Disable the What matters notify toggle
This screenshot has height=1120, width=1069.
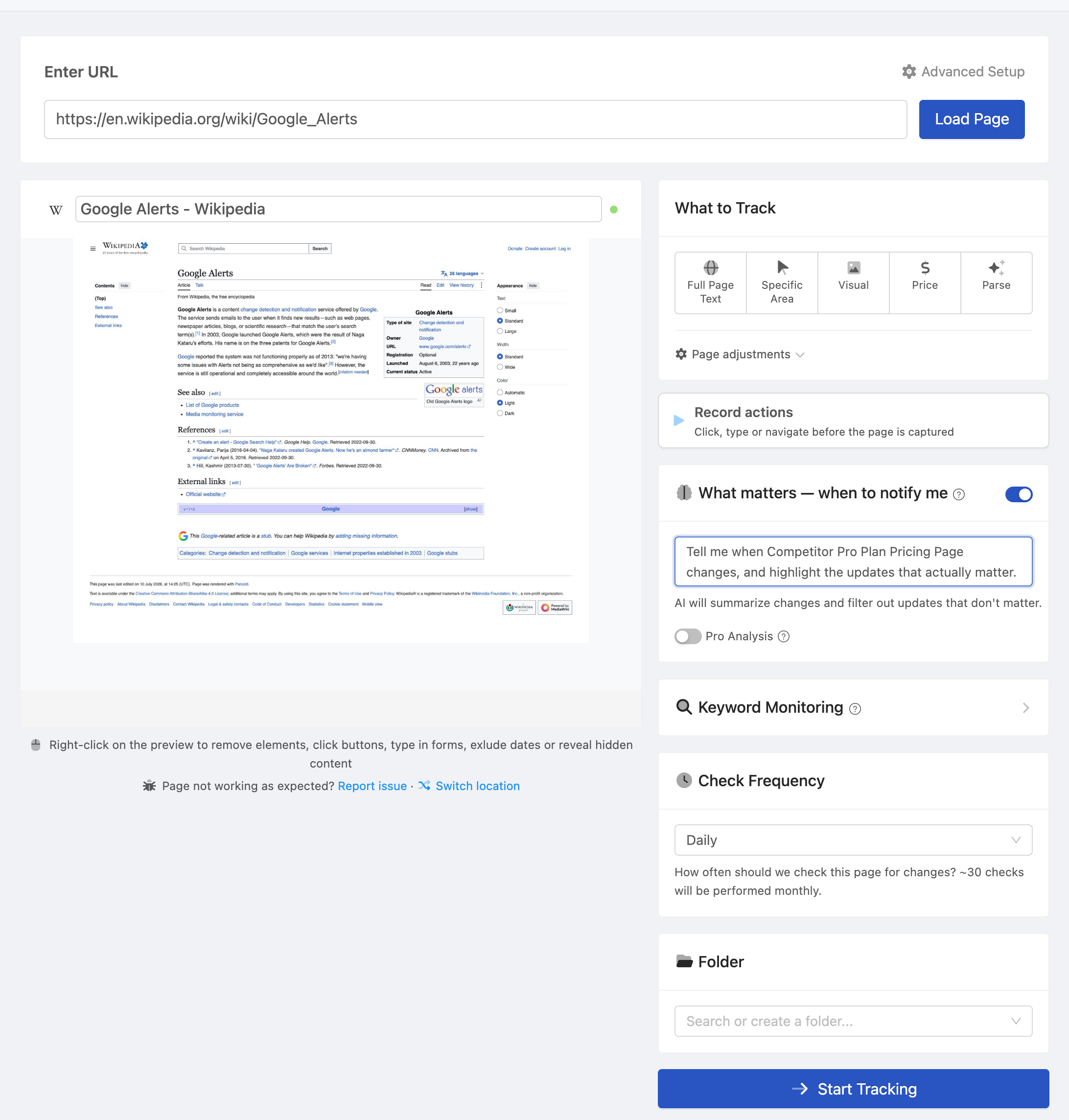click(1019, 494)
